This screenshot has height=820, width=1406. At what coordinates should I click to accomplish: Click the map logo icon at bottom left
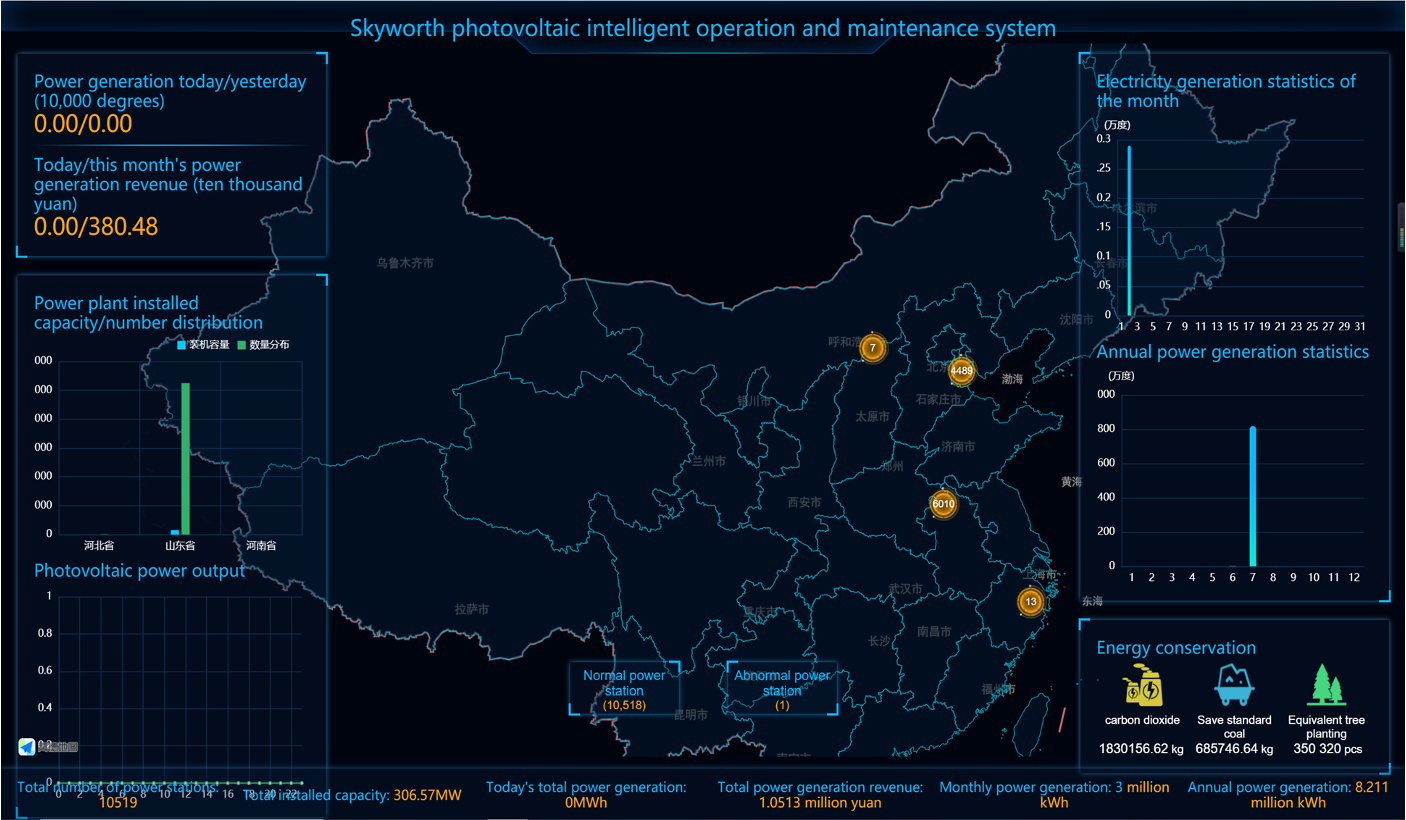27,747
